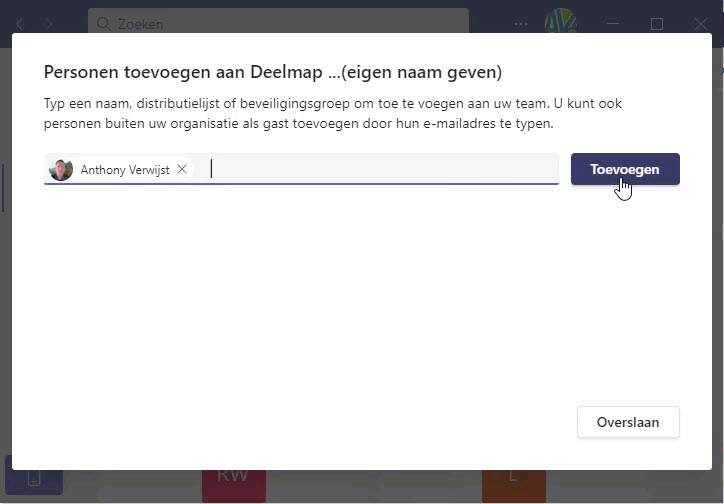Click the magnifying glass search icon
Screen dimensions: 724x504
pos(103,23)
